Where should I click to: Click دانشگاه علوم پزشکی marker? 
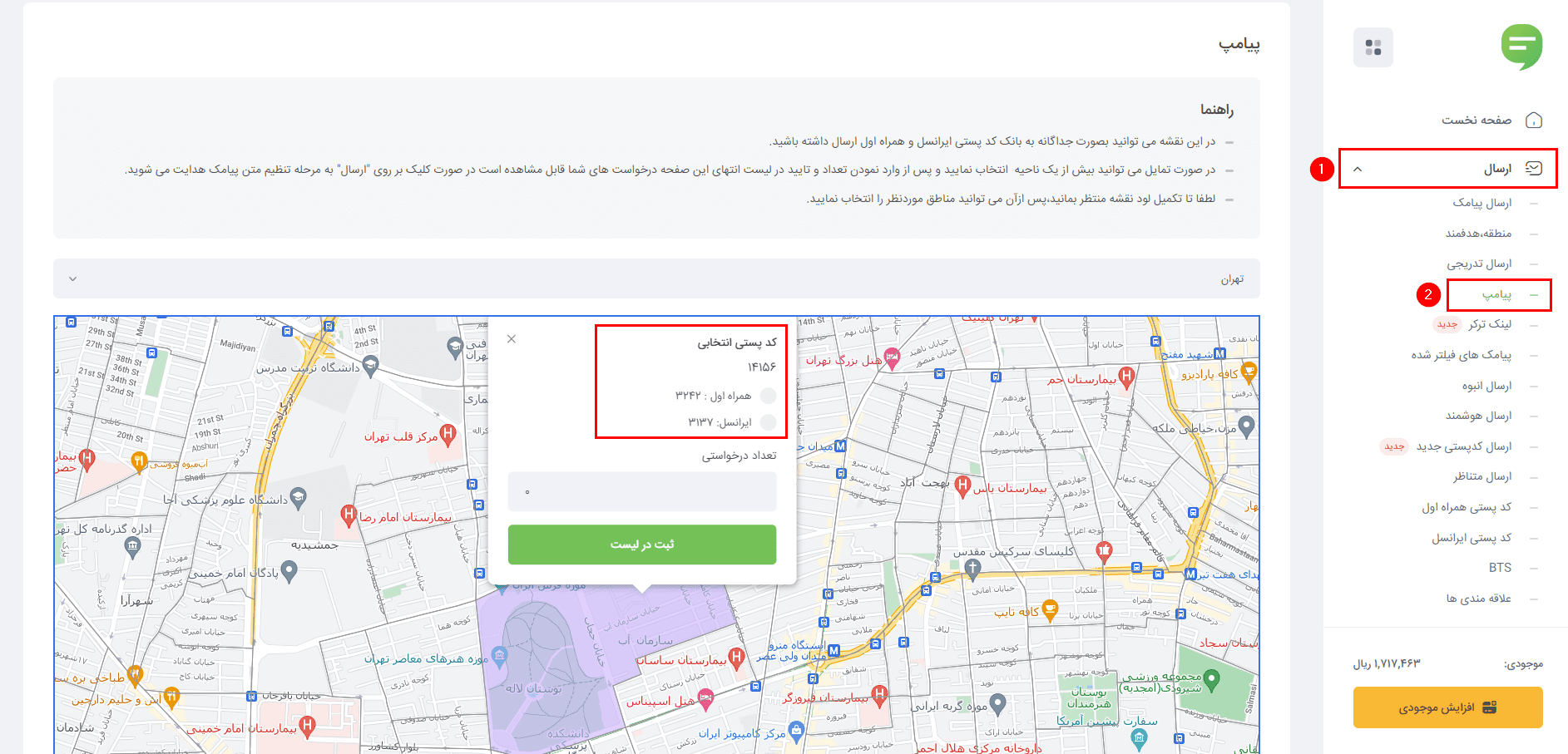coord(299,498)
